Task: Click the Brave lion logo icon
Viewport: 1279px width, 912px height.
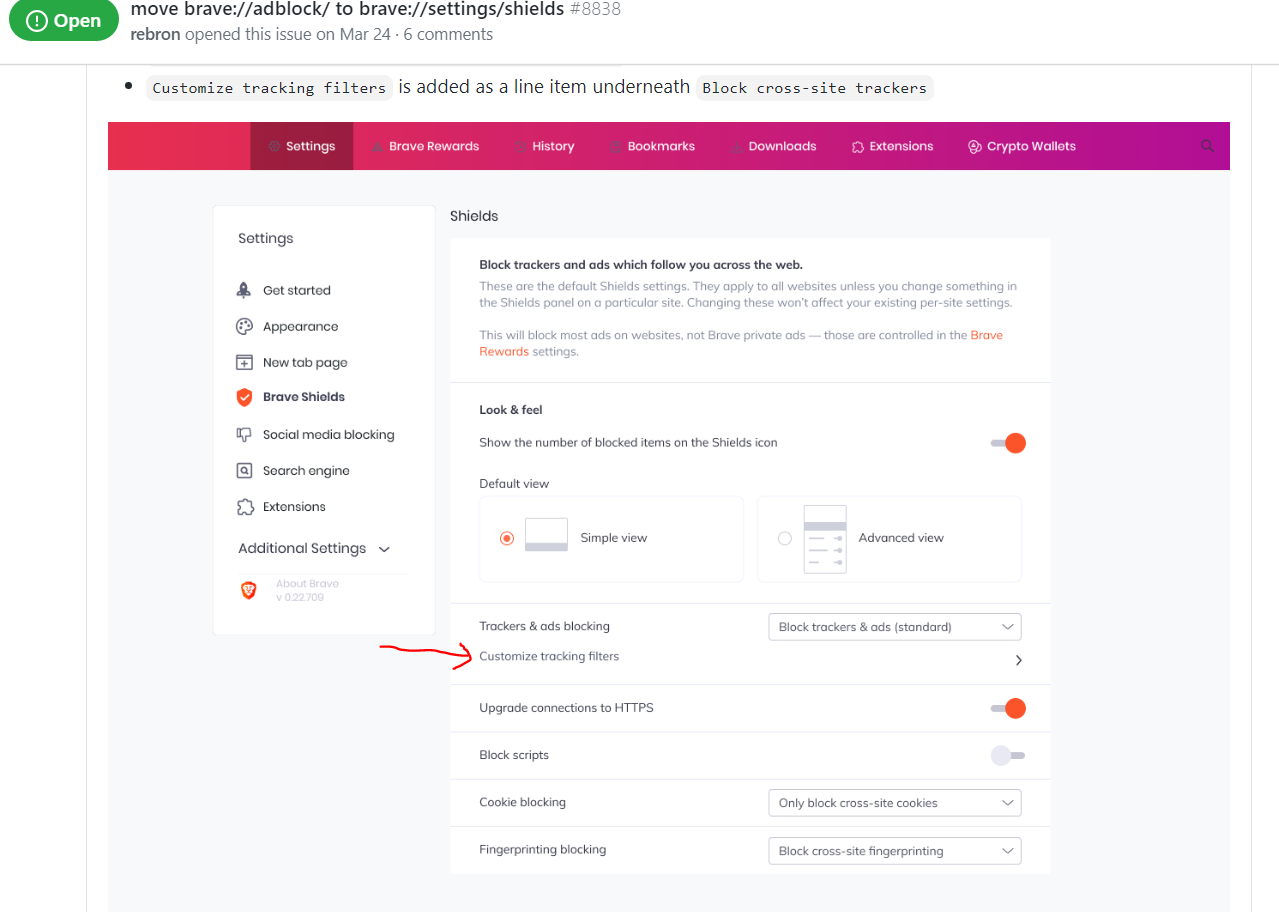Action: pos(249,590)
